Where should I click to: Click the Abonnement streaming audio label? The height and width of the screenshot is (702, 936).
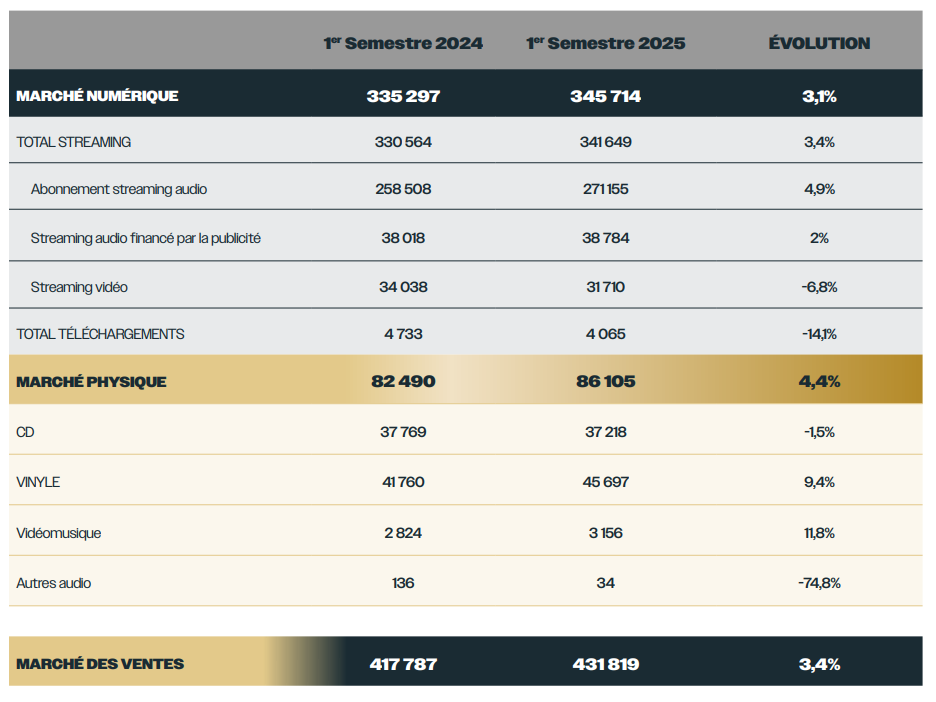tap(119, 188)
